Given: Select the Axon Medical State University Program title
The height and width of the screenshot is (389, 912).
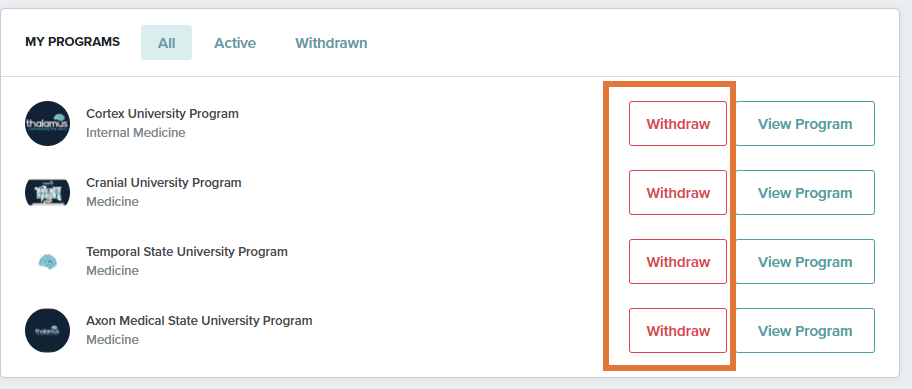Looking at the screenshot, I should [x=199, y=320].
